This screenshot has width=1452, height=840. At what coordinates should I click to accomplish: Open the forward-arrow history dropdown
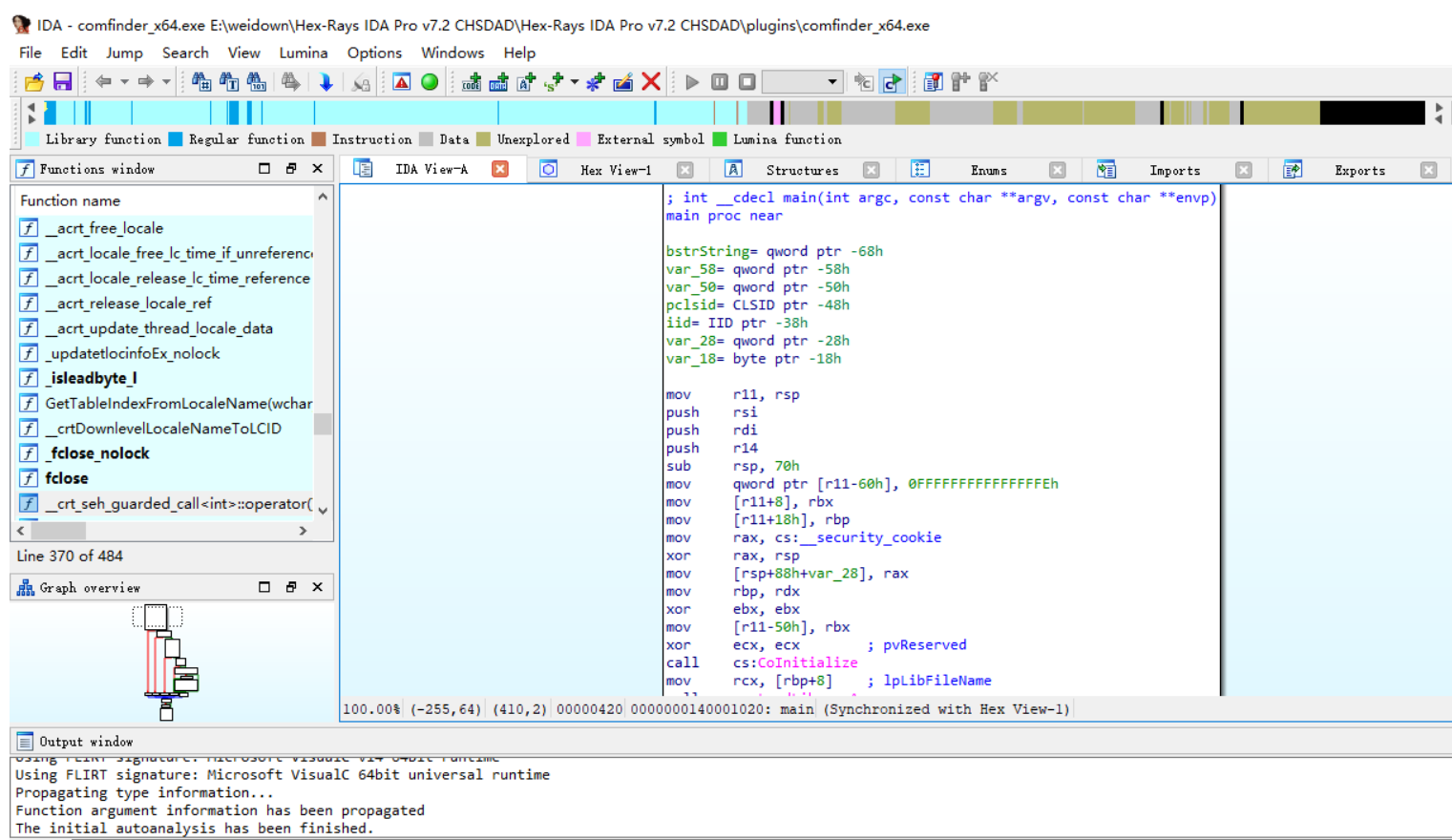[x=166, y=82]
